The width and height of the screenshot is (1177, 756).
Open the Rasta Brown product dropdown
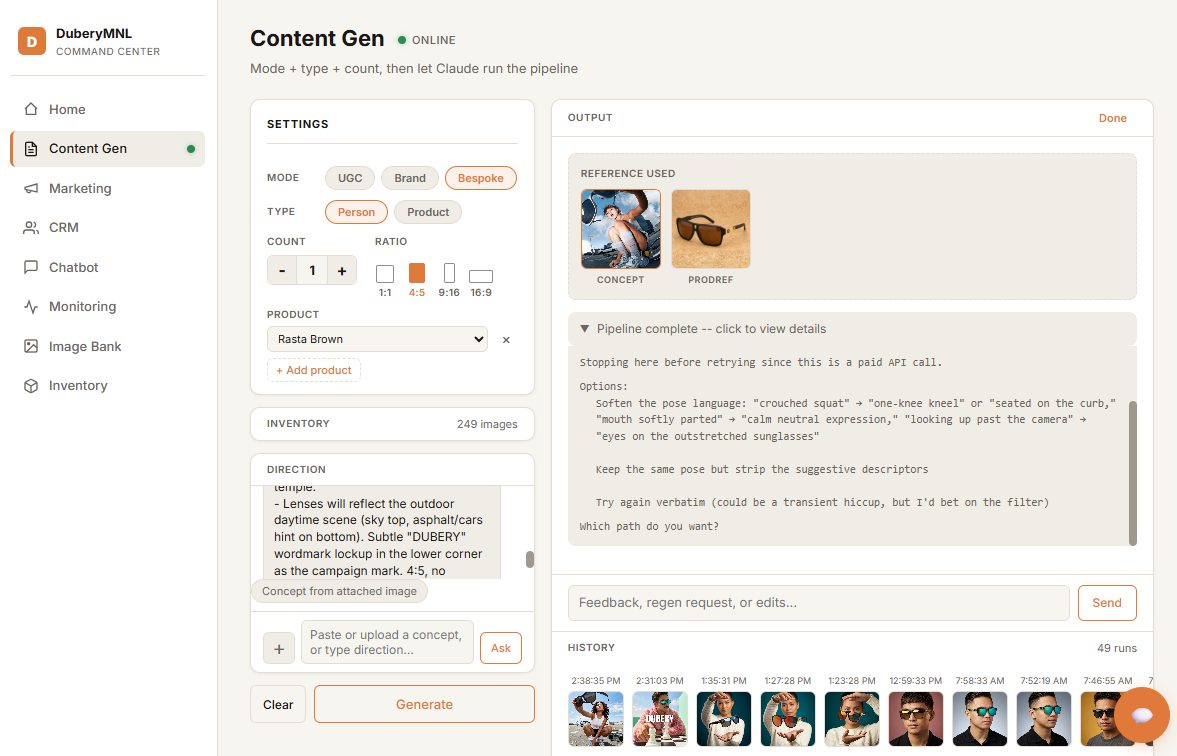pos(377,339)
